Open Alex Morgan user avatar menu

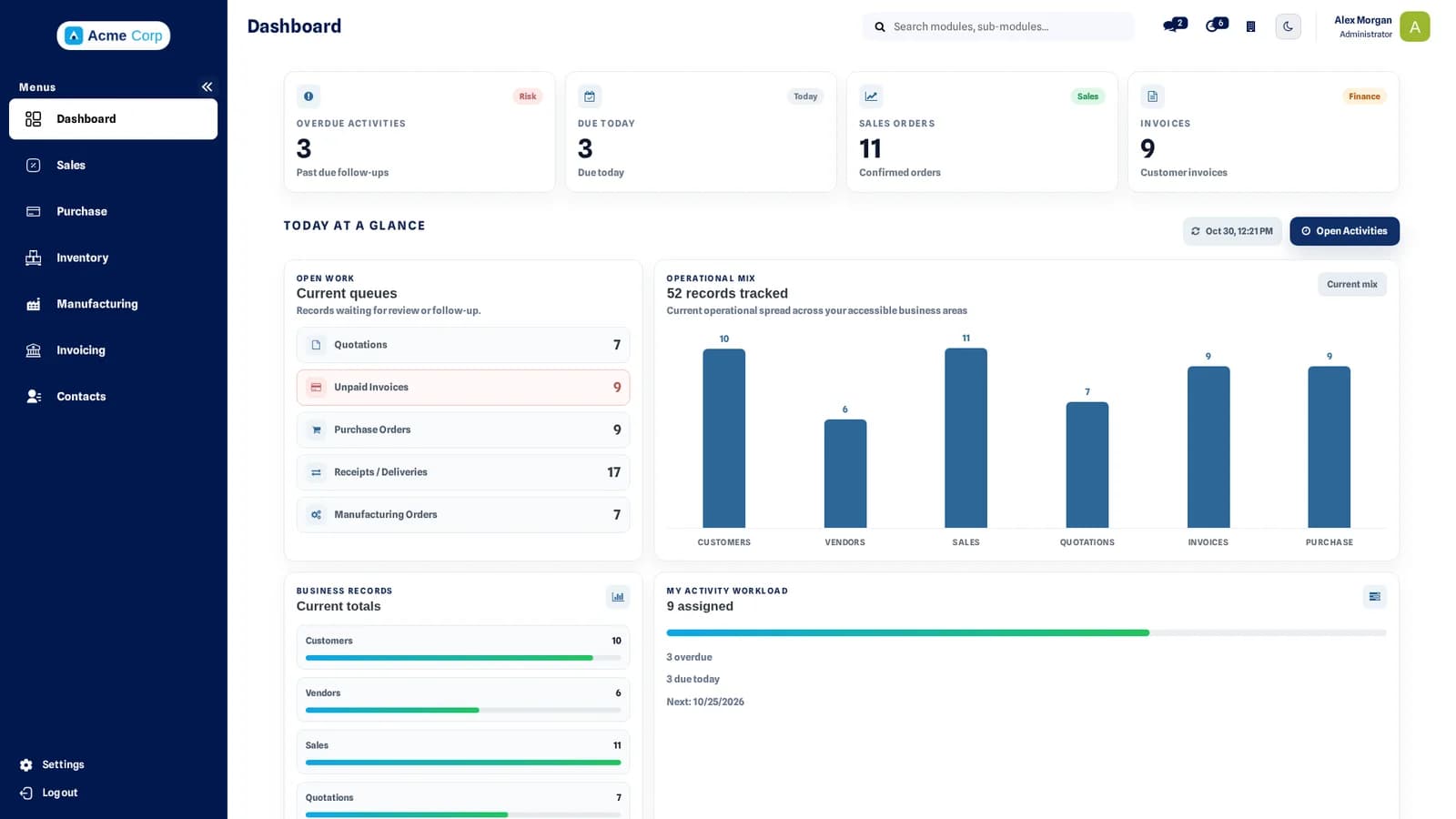tap(1414, 26)
